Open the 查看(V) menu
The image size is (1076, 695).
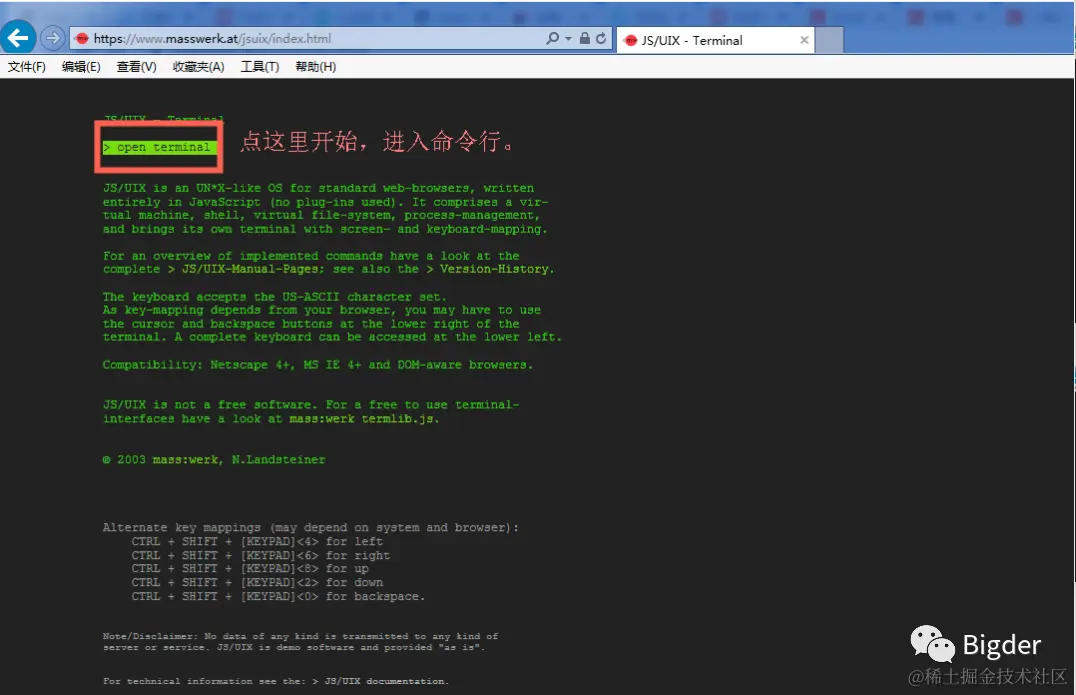(x=137, y=67)
